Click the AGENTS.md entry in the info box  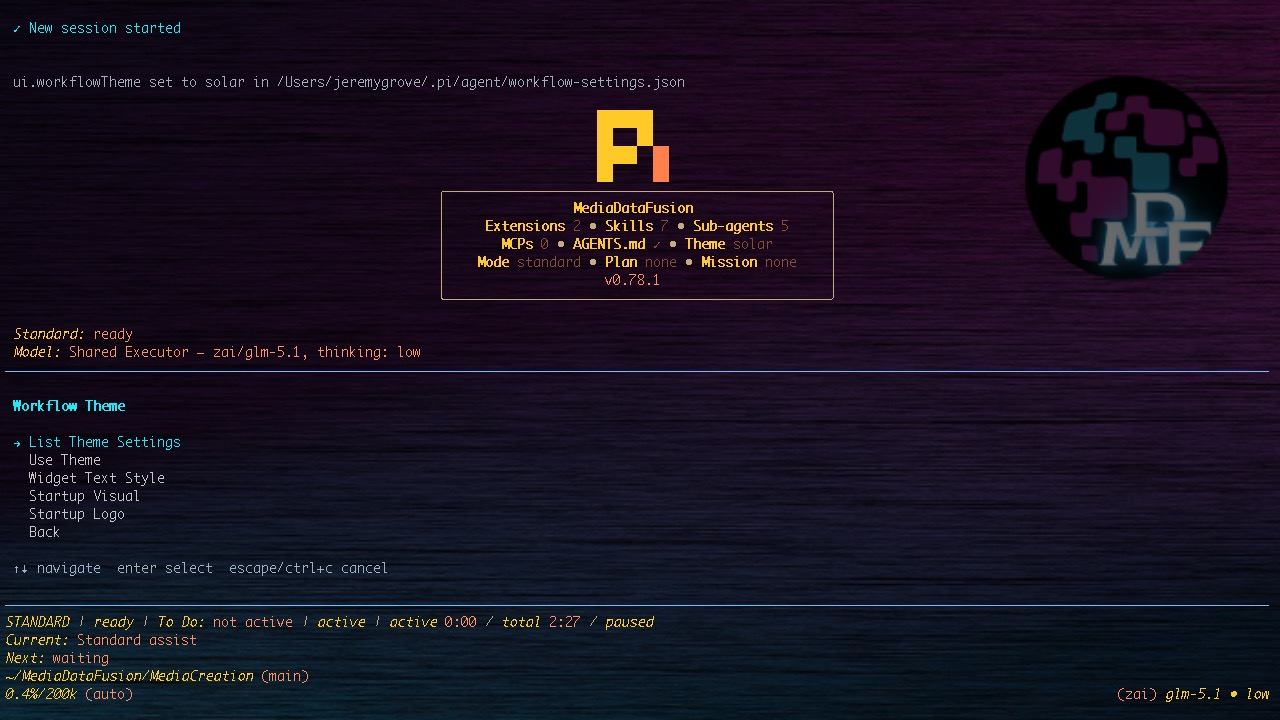(x=617, y=244)
